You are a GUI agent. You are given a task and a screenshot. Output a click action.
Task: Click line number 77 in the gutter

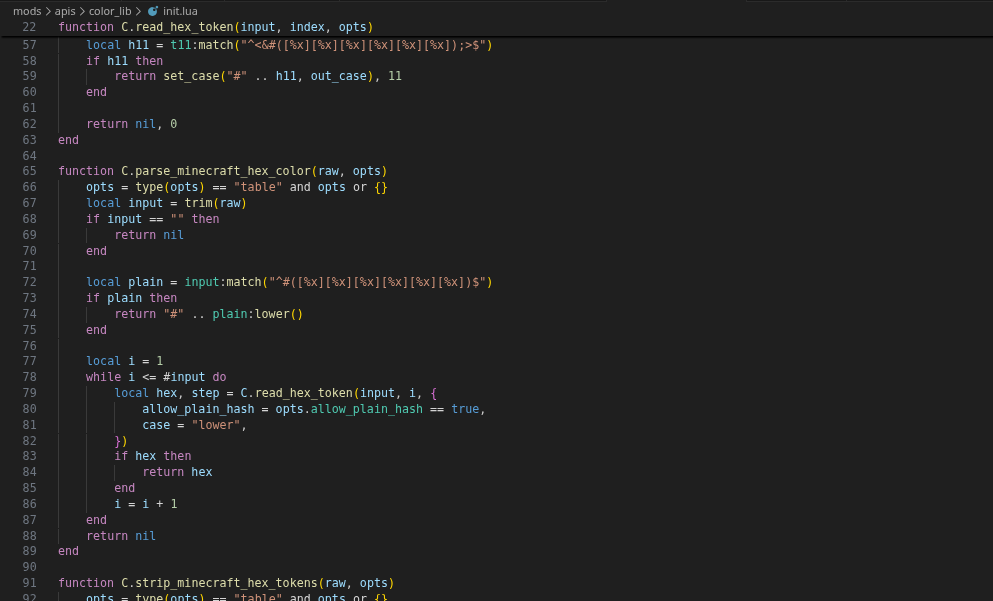click(28, 361)
